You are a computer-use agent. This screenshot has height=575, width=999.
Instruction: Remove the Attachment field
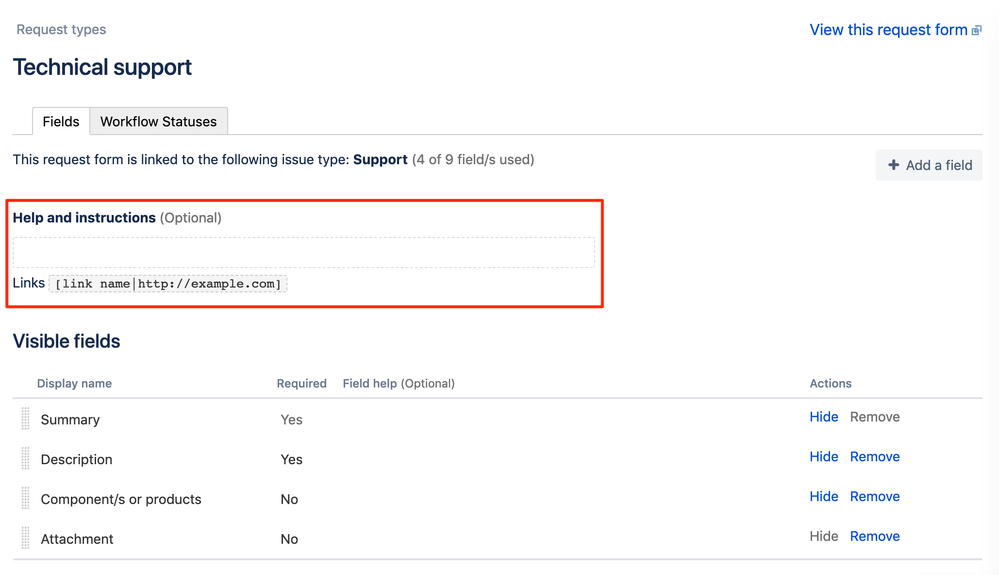tap(875, 536)
